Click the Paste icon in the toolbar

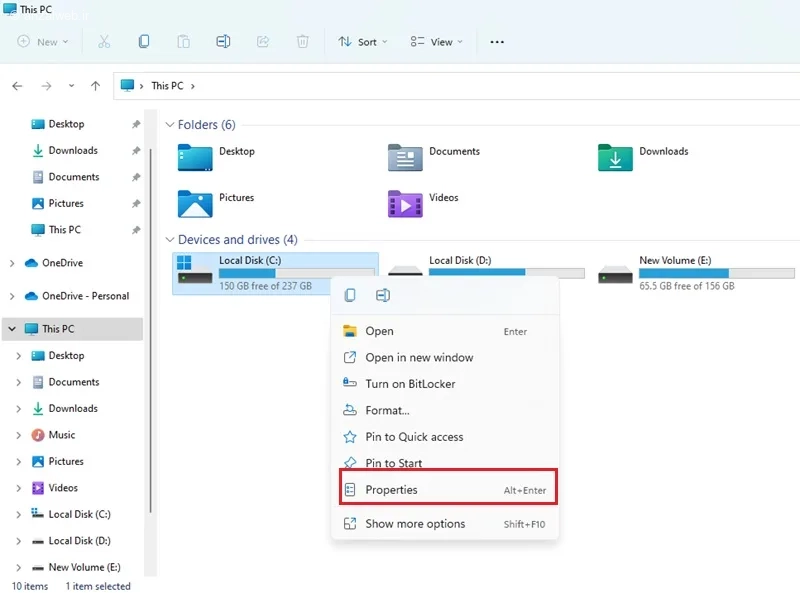(183, 42)
